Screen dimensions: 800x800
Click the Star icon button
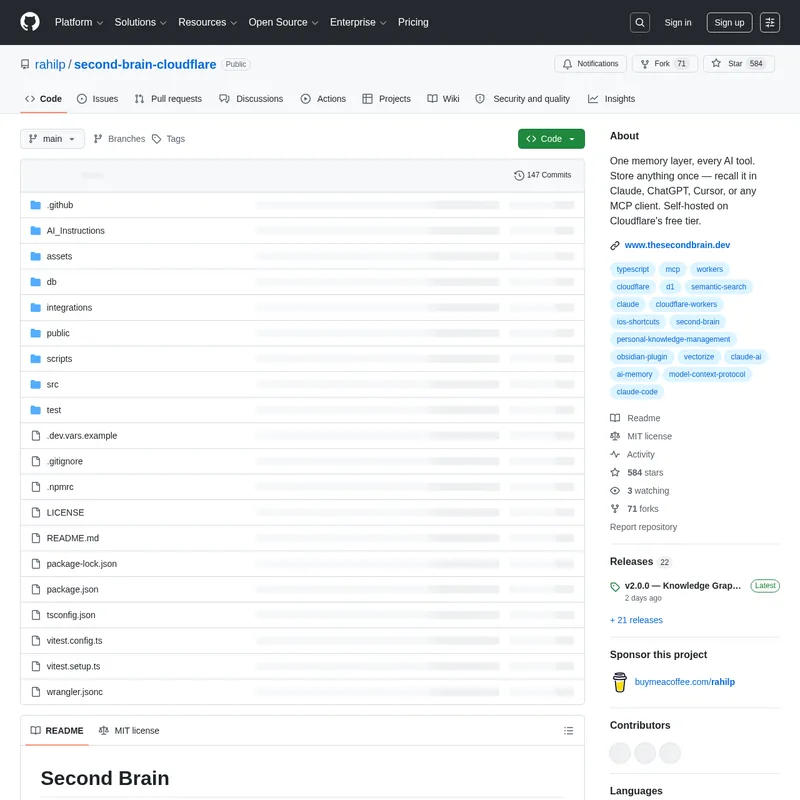(x=738, y=64)
